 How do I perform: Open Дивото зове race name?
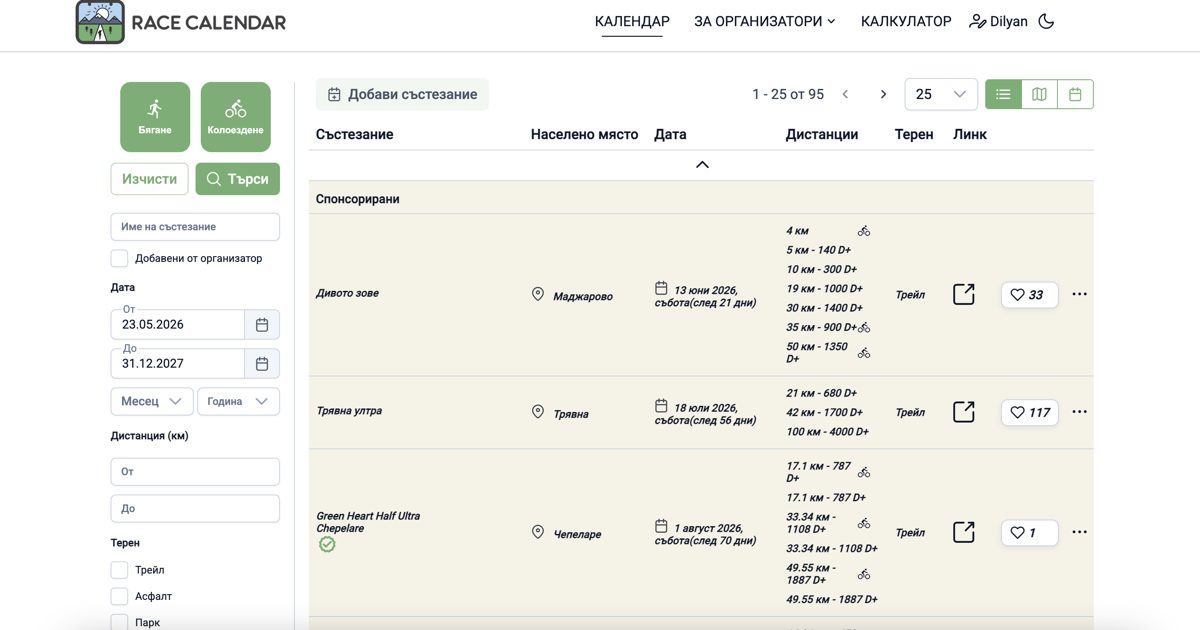348,293
